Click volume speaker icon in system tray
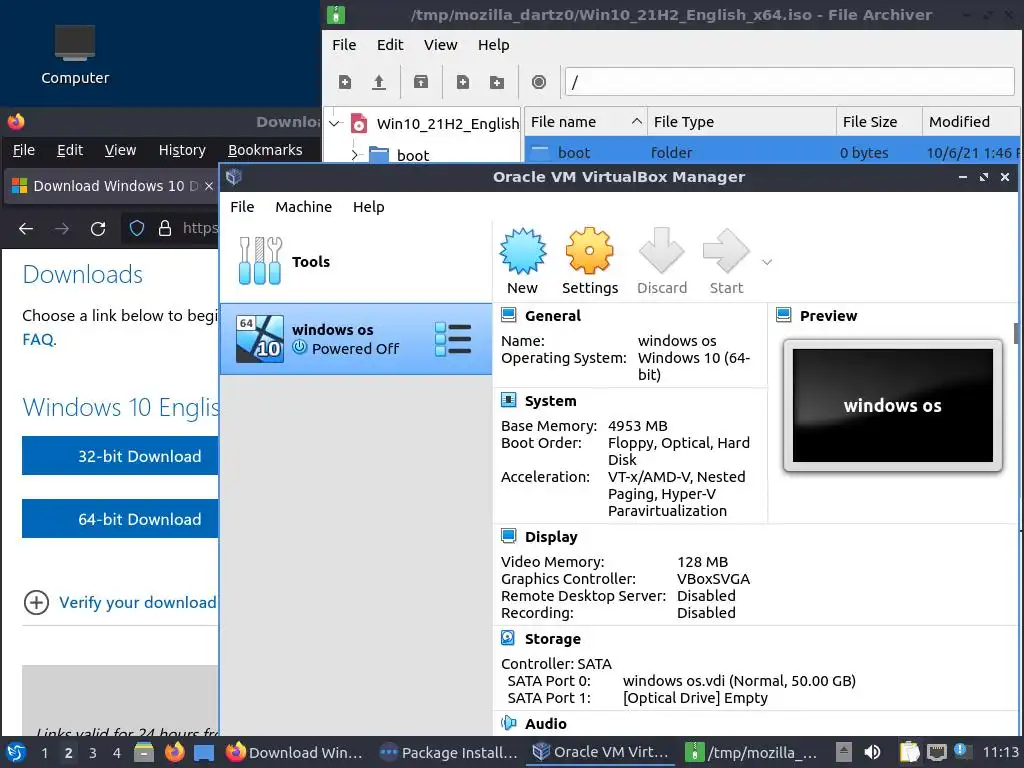 872,752
